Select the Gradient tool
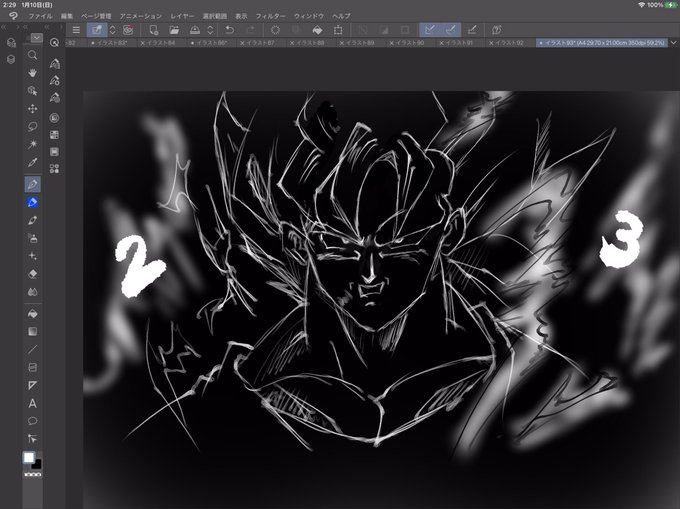This screenshot has width=680, height=509. [33, 332]
